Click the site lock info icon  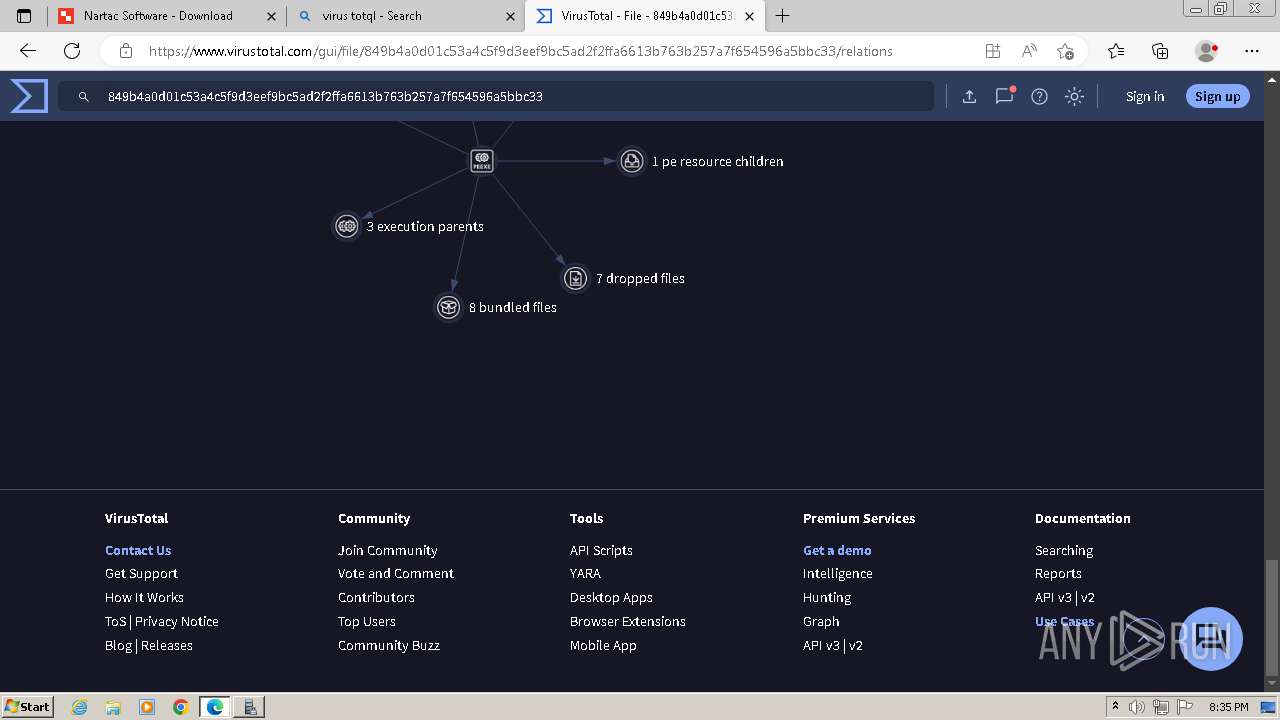(x=126, y=51)
